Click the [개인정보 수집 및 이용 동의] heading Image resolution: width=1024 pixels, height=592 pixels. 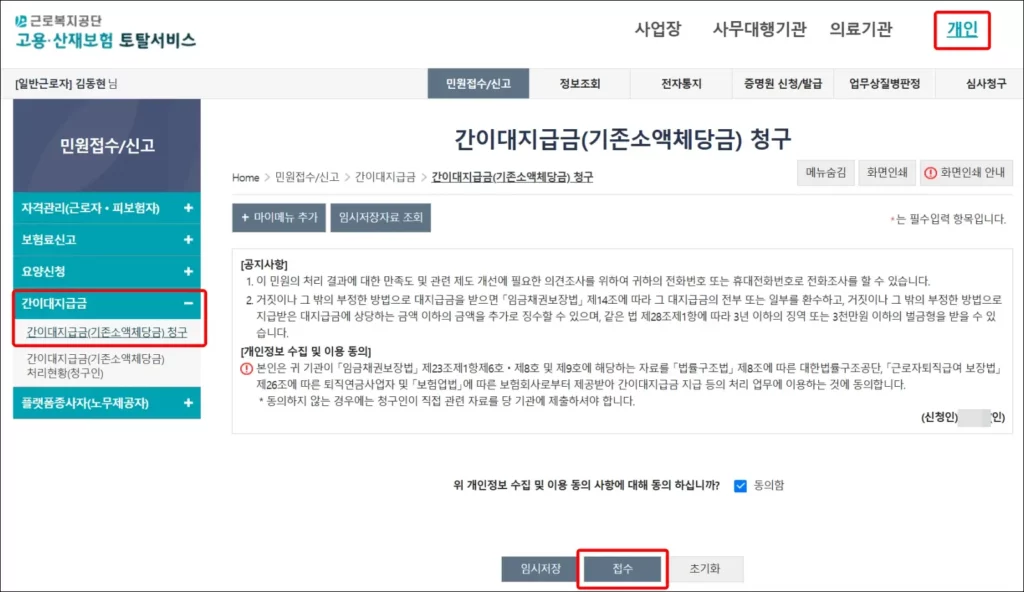coord(306,352)
